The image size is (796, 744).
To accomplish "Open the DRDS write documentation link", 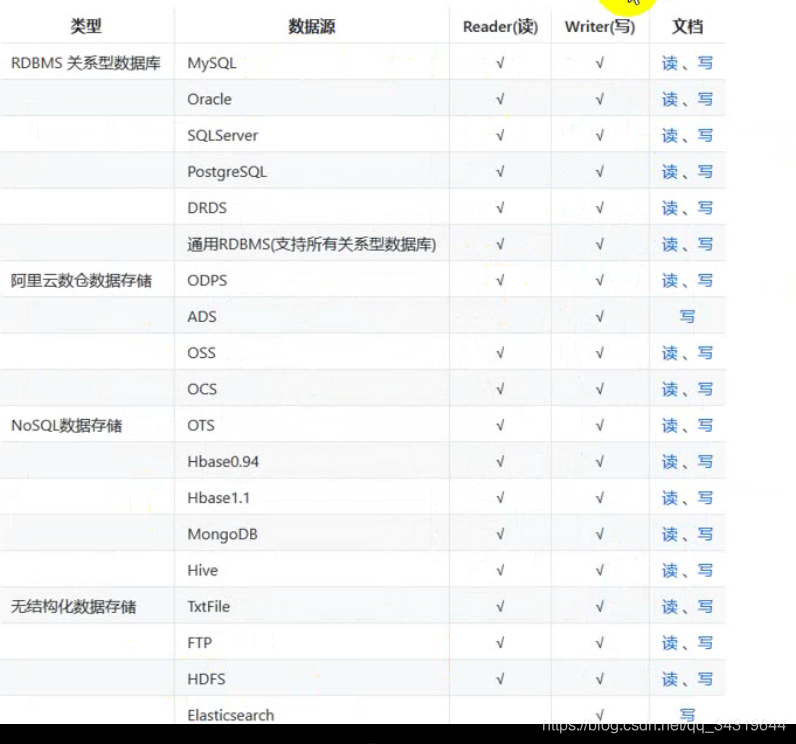I will pyautogui.click(x=705, y=208).
